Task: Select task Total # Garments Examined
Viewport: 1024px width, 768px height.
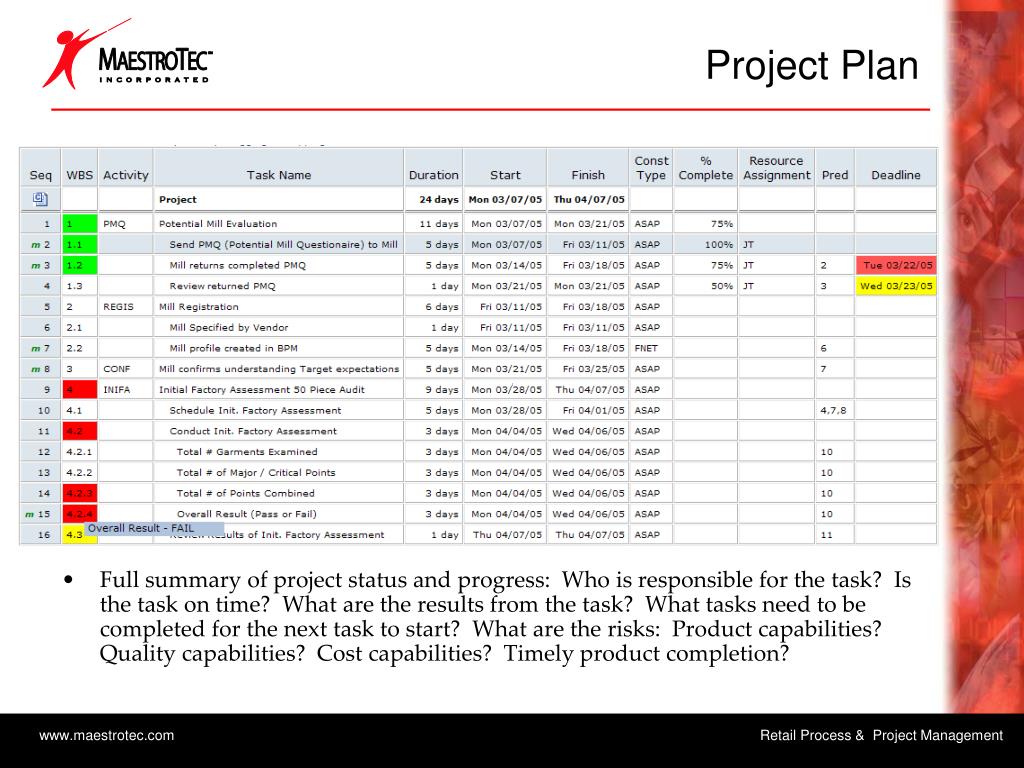Action: pyautogui.click(x=247, y=452)
